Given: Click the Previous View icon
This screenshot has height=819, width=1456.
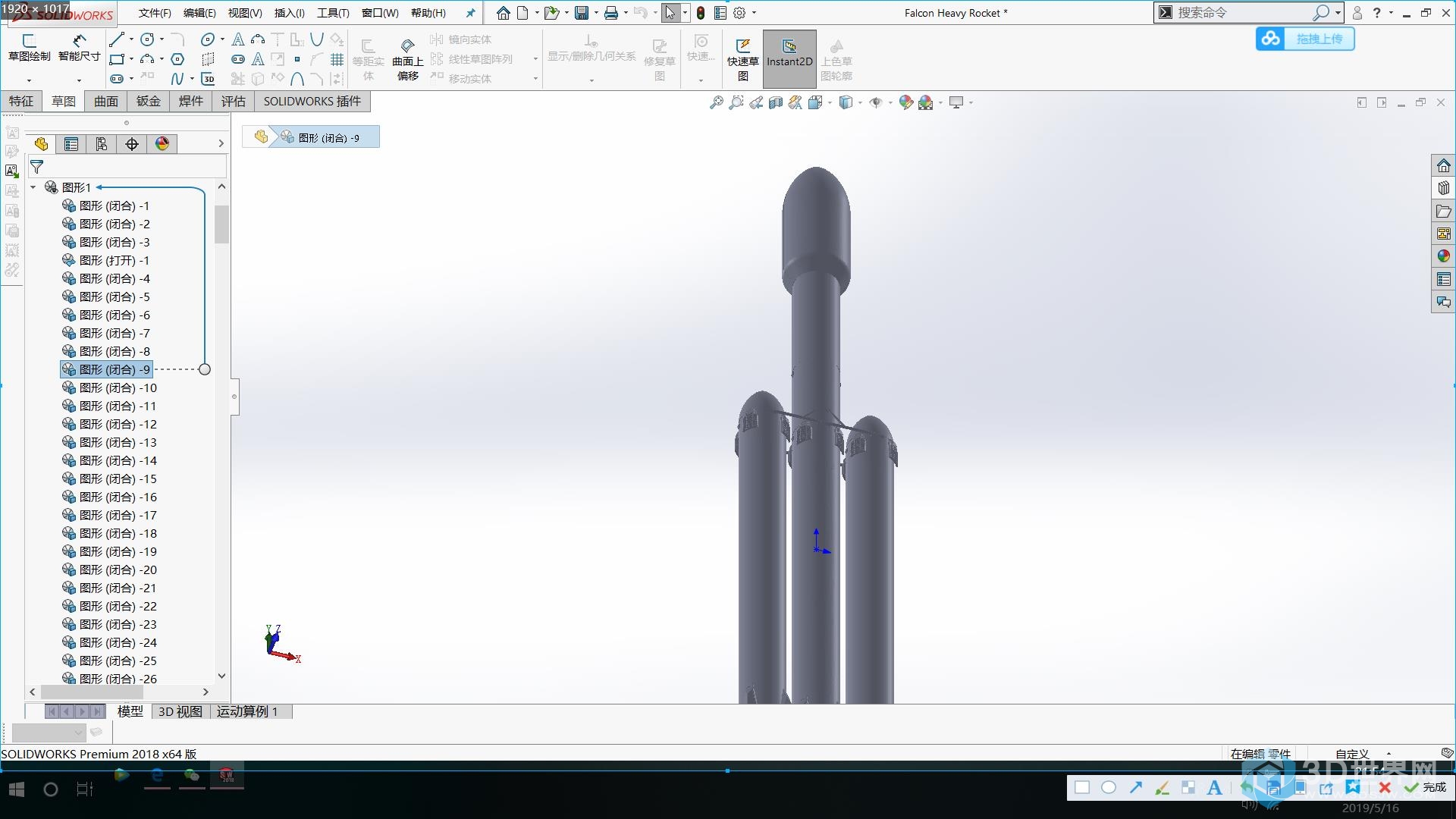Looking at the screenshot, I should 756,102.
